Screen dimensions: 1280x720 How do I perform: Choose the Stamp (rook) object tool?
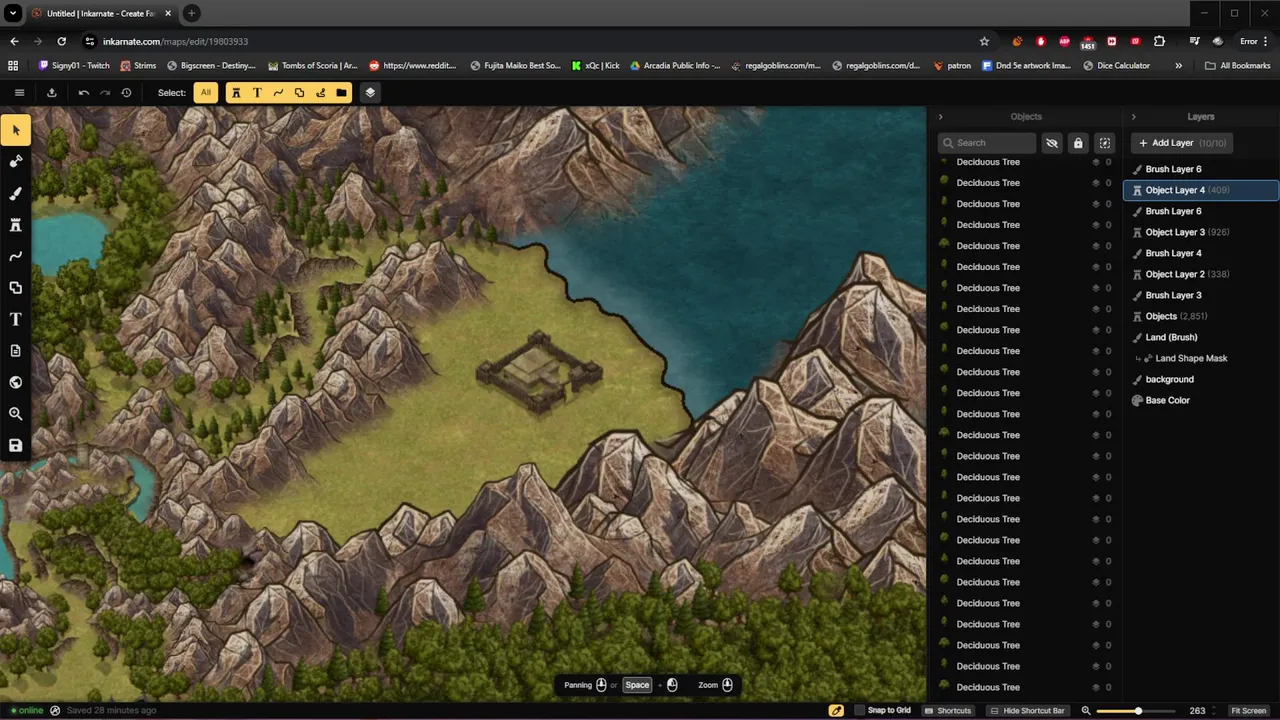point(15,225)
